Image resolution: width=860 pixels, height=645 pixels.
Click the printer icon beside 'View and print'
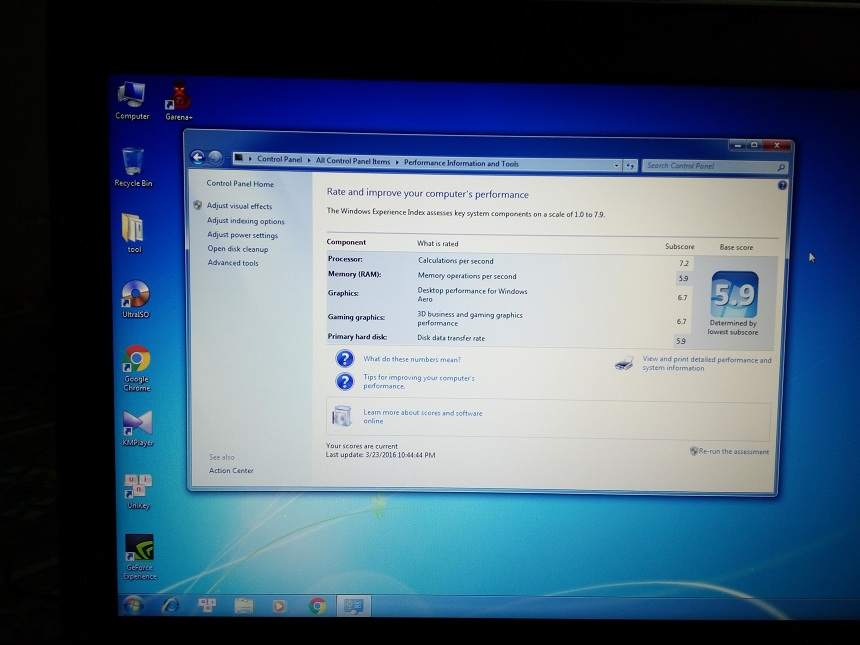point(624,364)
